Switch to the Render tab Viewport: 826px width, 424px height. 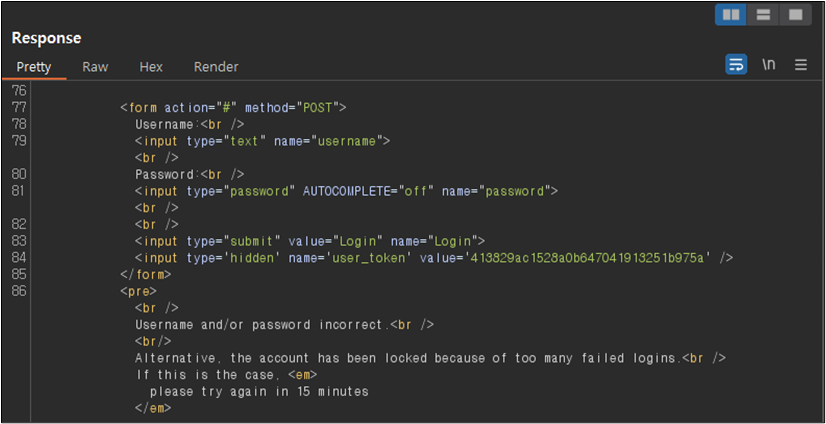(216, 67)
